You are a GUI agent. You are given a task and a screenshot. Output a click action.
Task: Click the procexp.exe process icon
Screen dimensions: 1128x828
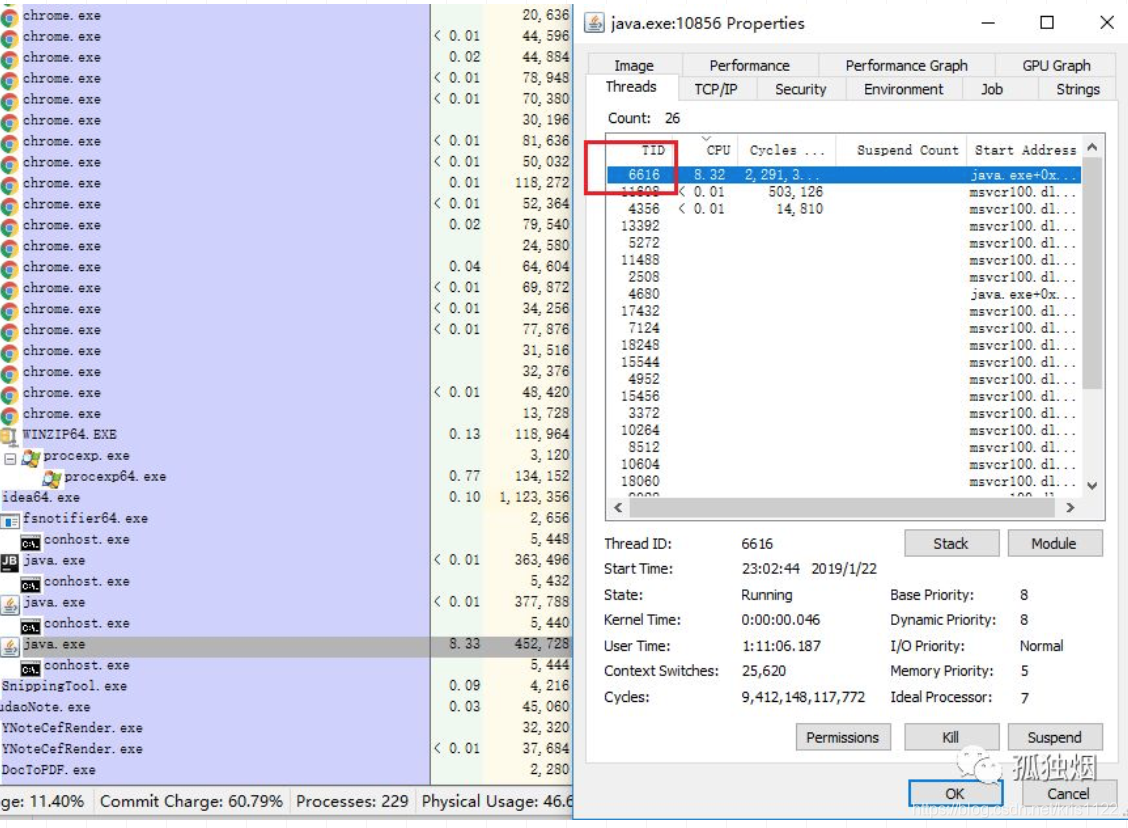click(31, 457)
